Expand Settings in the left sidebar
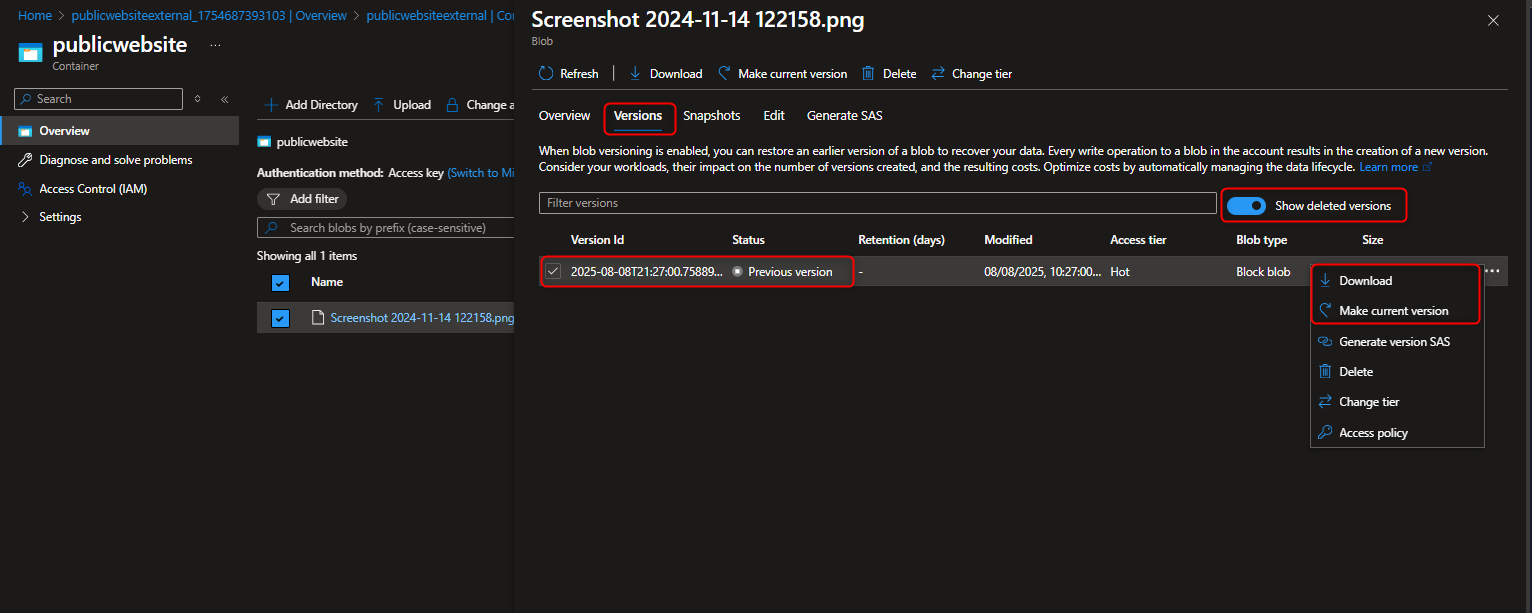The width and height of the screenshot is (1532, 613). [60, 216]
